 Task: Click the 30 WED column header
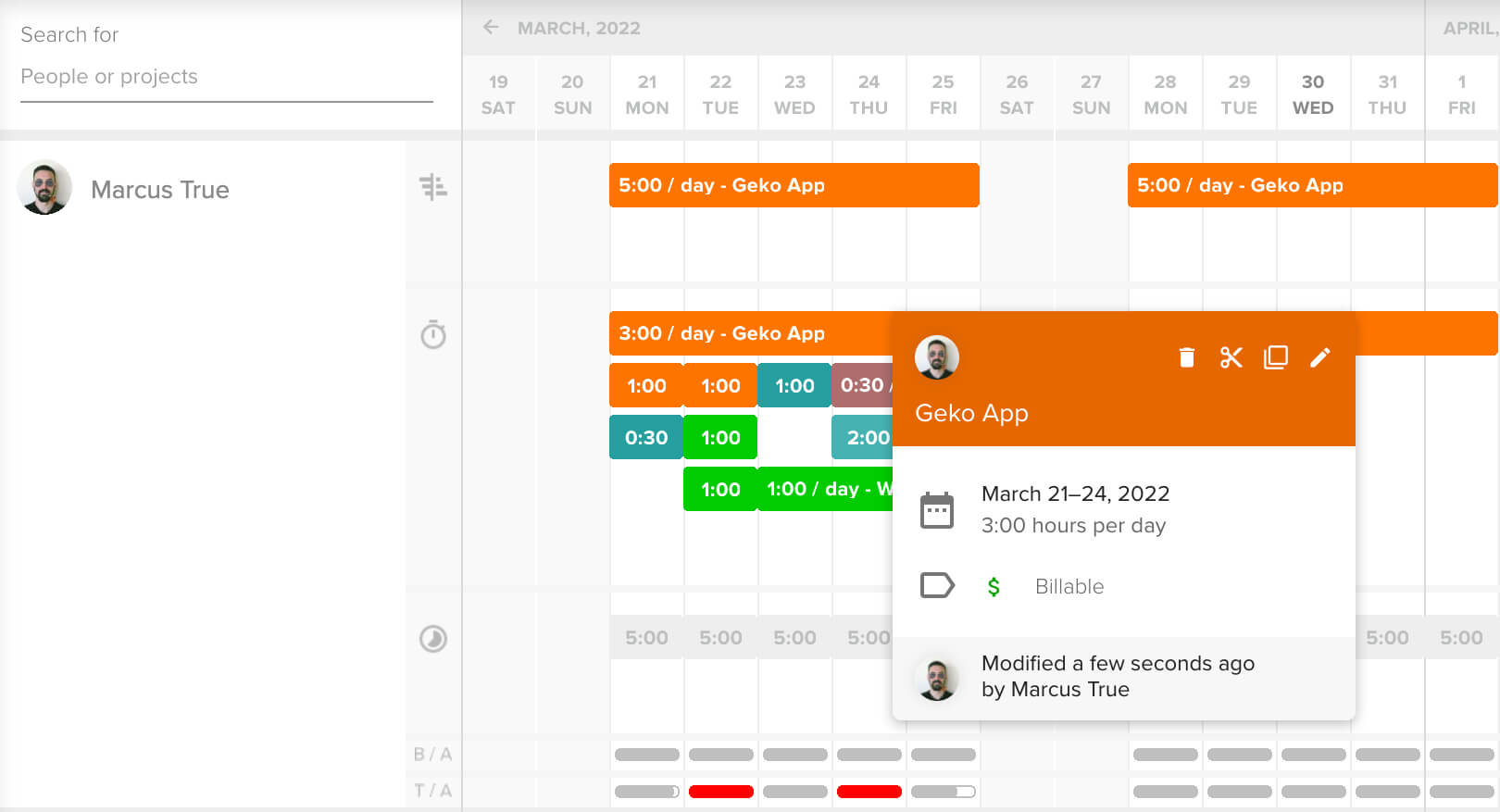click(1313, 94)
